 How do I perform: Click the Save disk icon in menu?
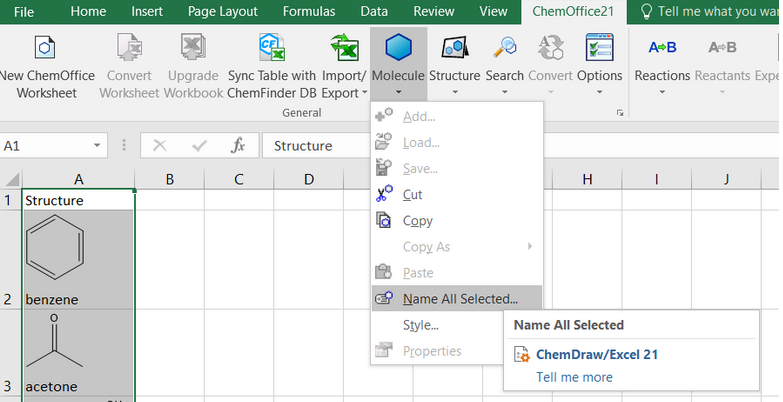click(x=384, y=168)
